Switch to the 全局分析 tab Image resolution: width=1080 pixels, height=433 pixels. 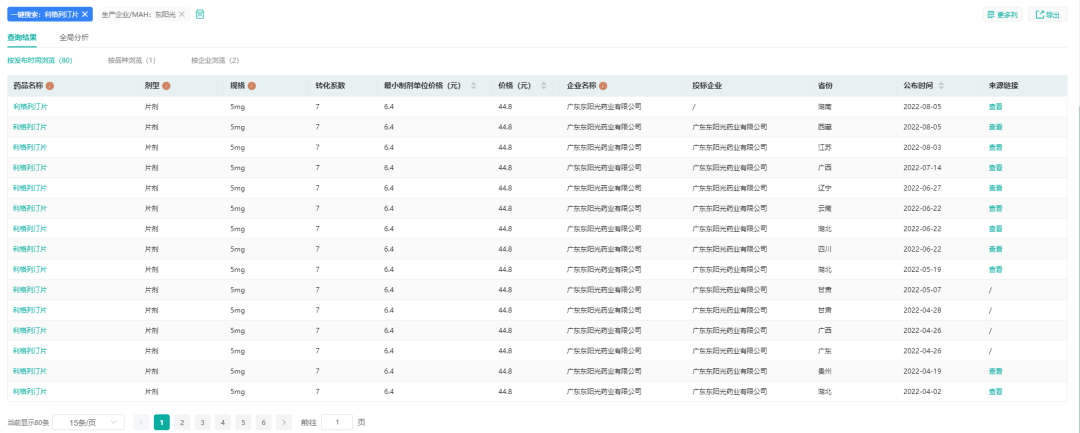tap(74, 37)
